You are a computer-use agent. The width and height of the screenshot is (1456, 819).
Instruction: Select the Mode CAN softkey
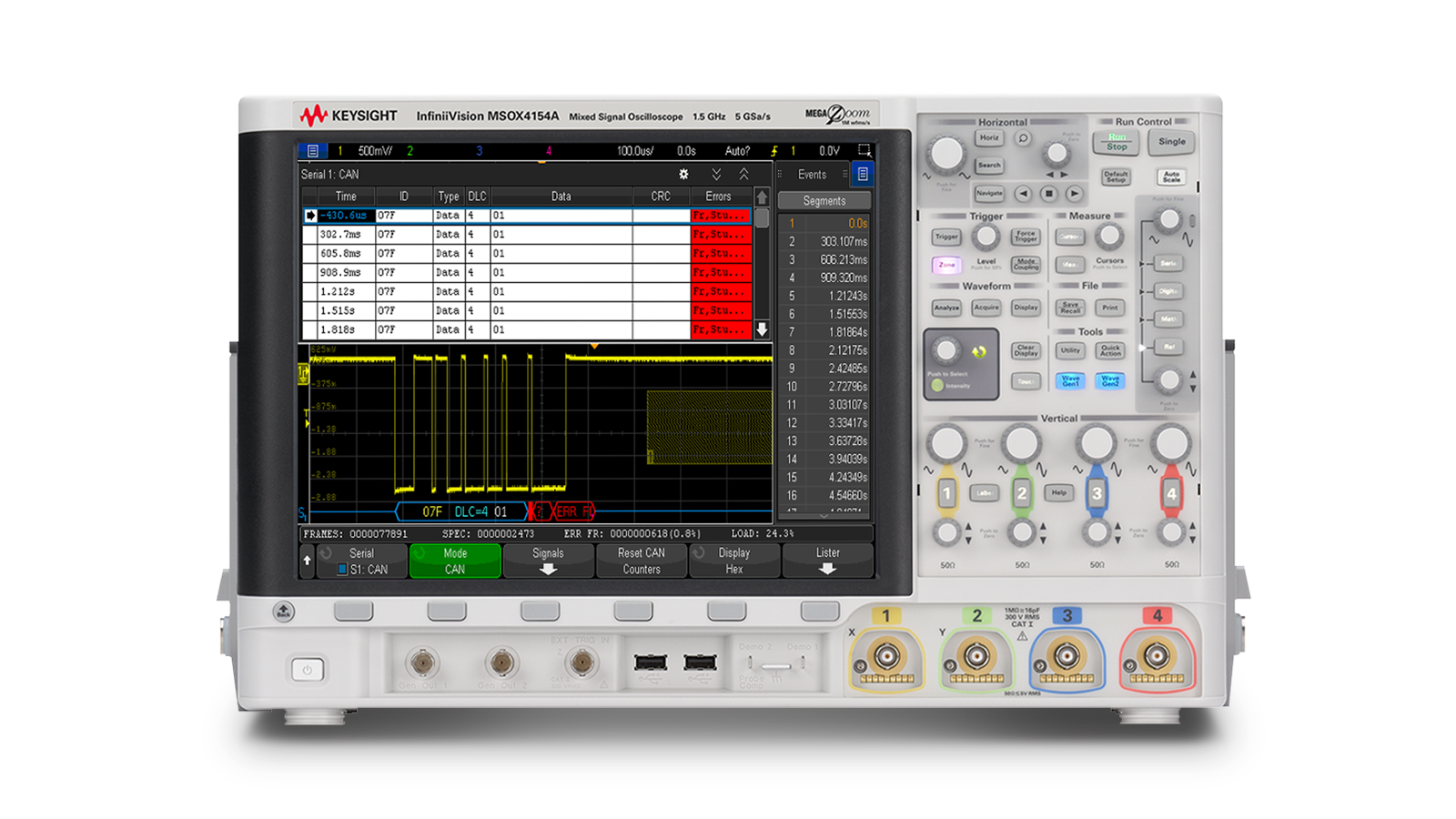455,561
